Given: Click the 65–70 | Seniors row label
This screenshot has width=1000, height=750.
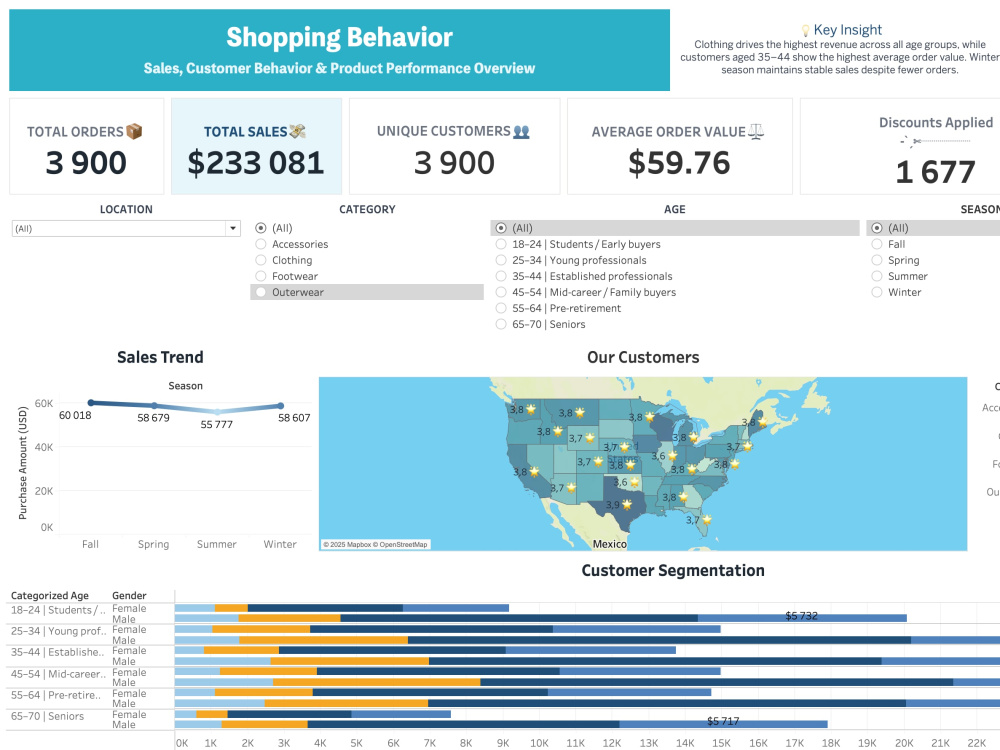Looking at the screenshot, I should coord(47,716).
